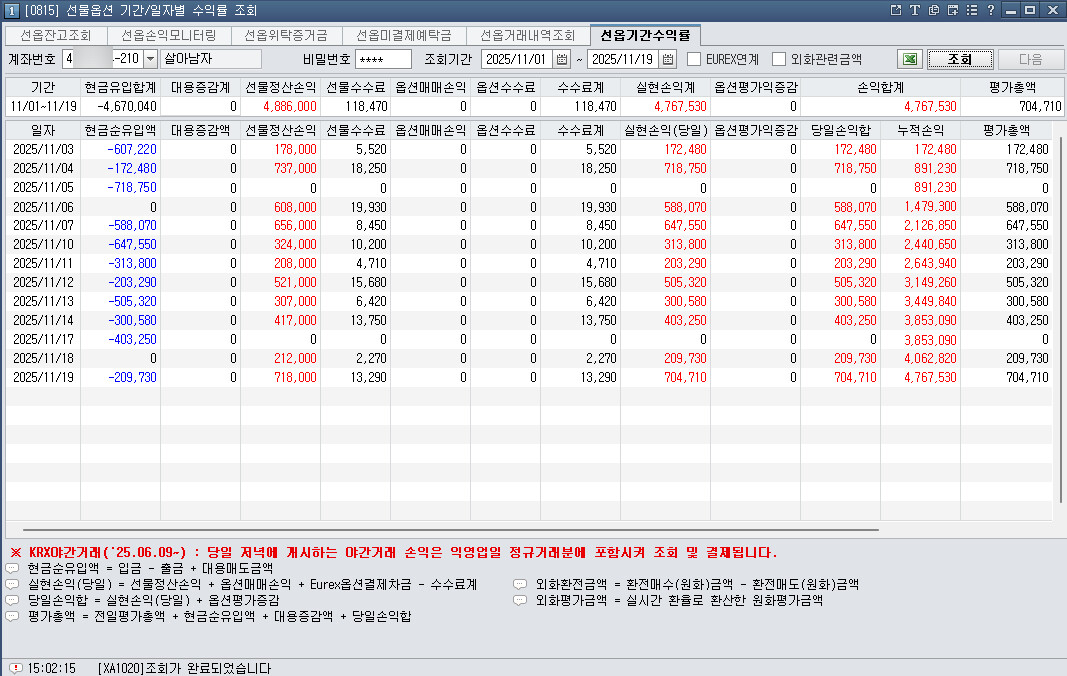Screen dimensions: 1067x676
Task: Click the font size T icon
Action: tap(914, 10)
